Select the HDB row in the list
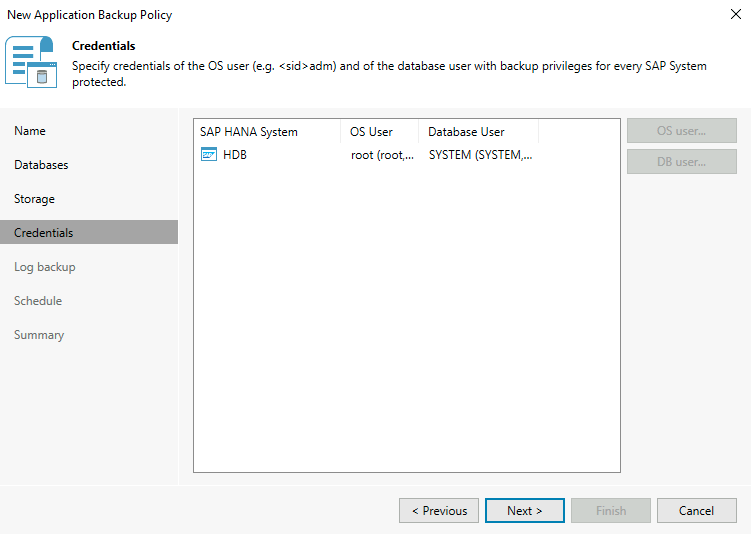Viewport: 751px width, 534px height. pos(235,155)
